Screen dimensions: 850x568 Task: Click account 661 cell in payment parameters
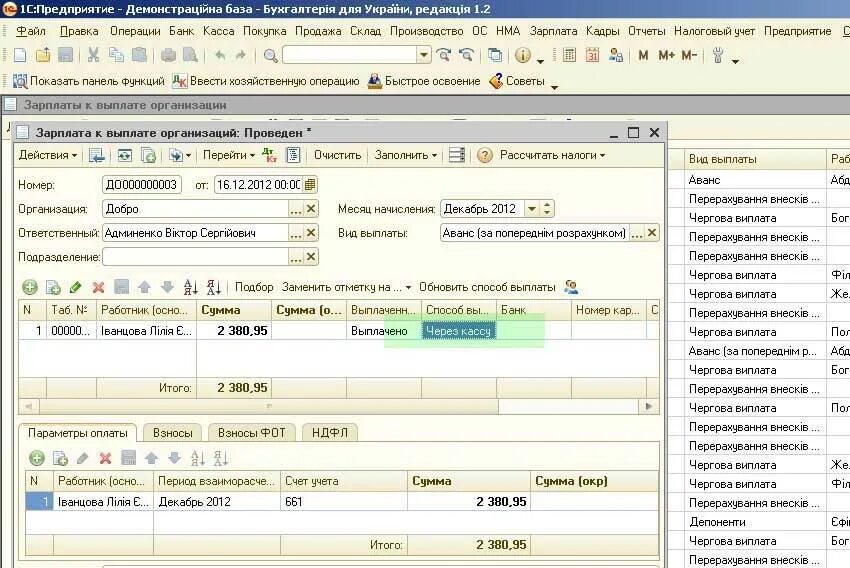(x=344, y=502)
